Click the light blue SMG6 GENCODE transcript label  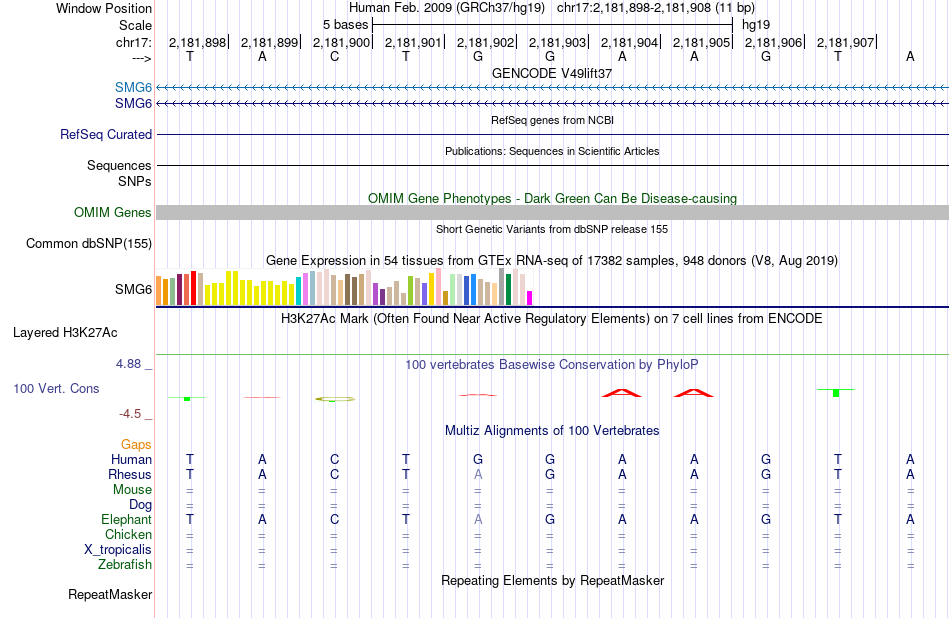click(x=133, y=87)
